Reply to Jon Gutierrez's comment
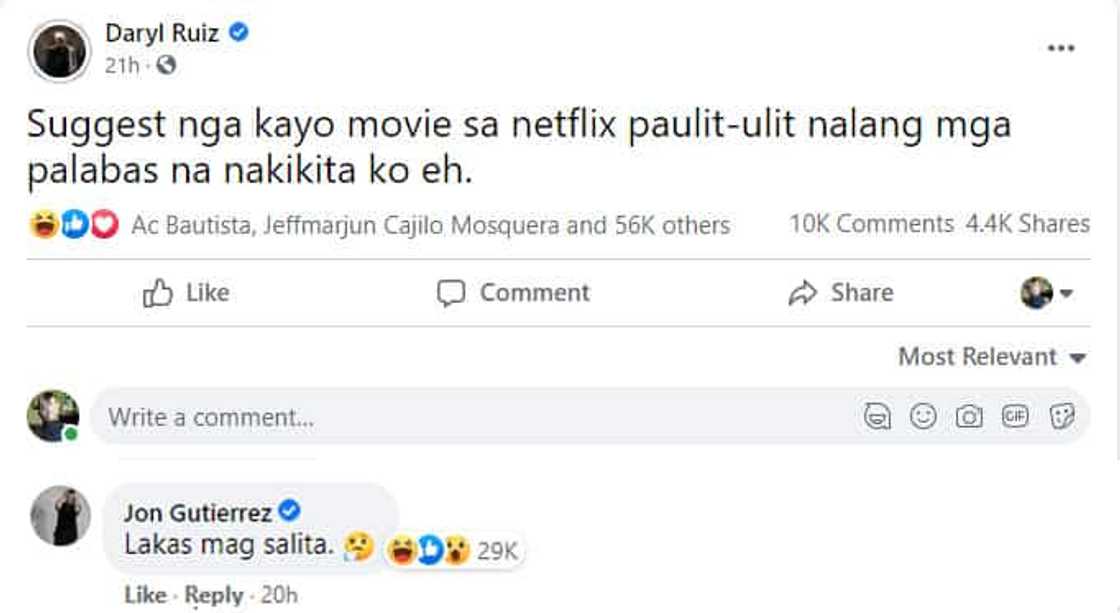 point(214,595)
